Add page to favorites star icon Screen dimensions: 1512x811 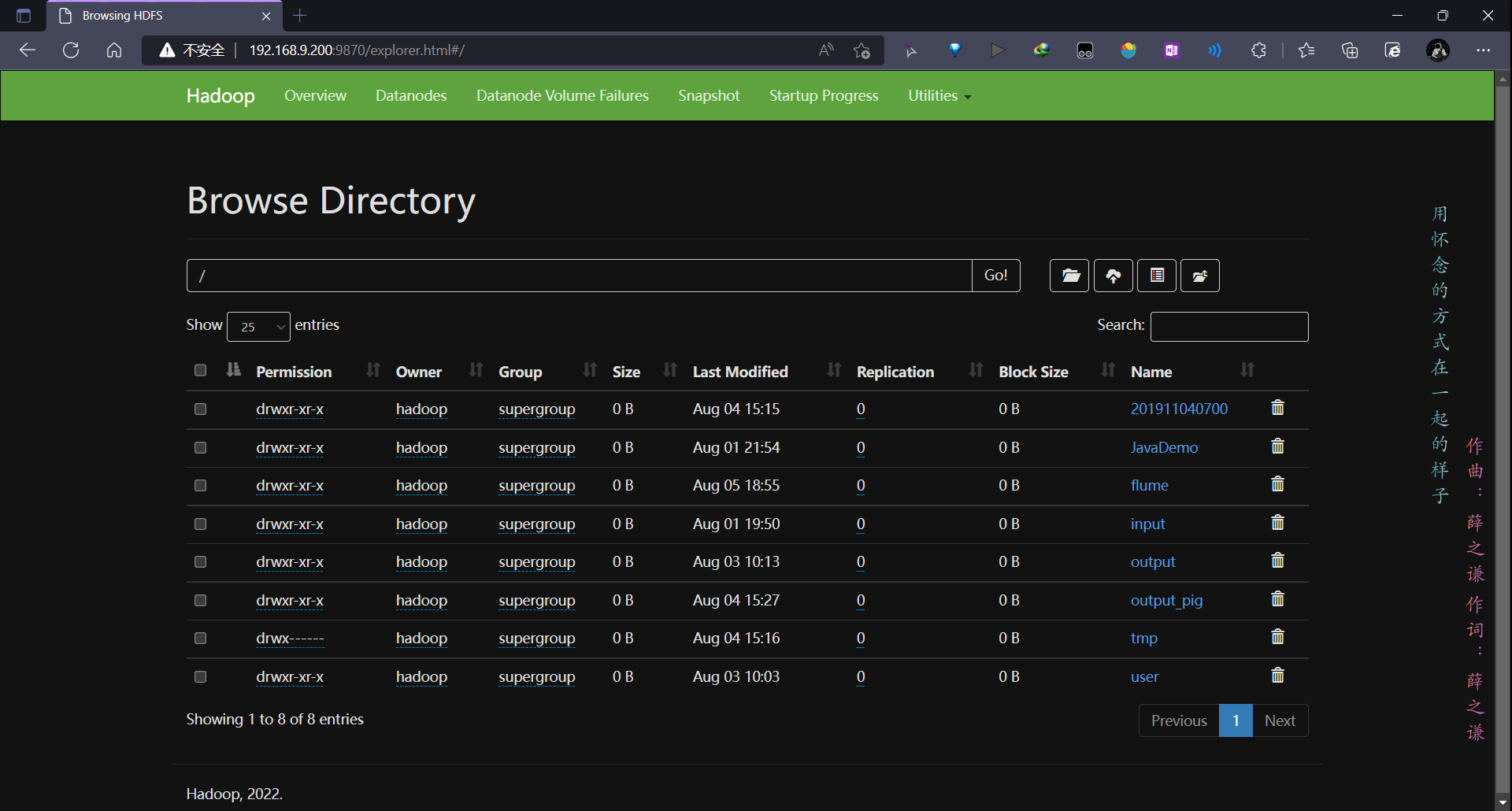tap(862, 50)
